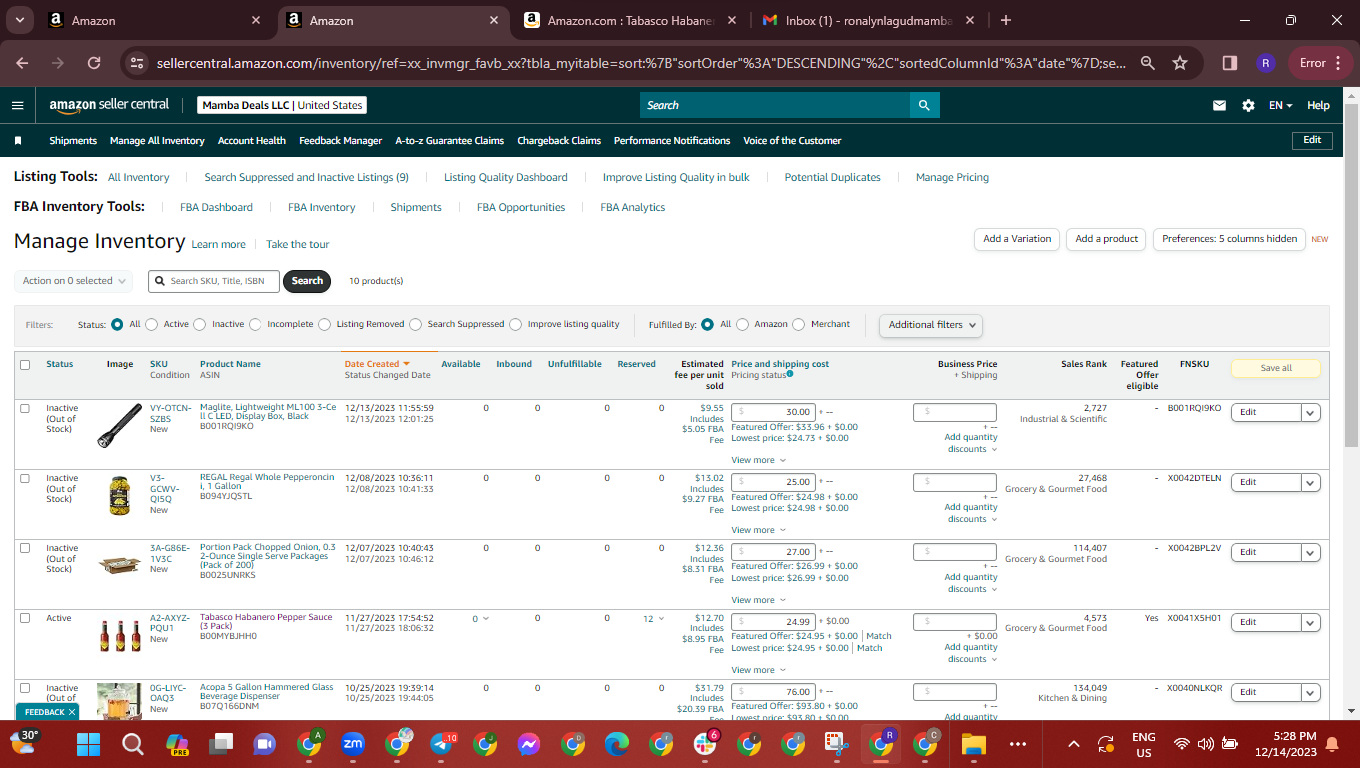Open the Manage All Inventory menu item

coord(157,141)
